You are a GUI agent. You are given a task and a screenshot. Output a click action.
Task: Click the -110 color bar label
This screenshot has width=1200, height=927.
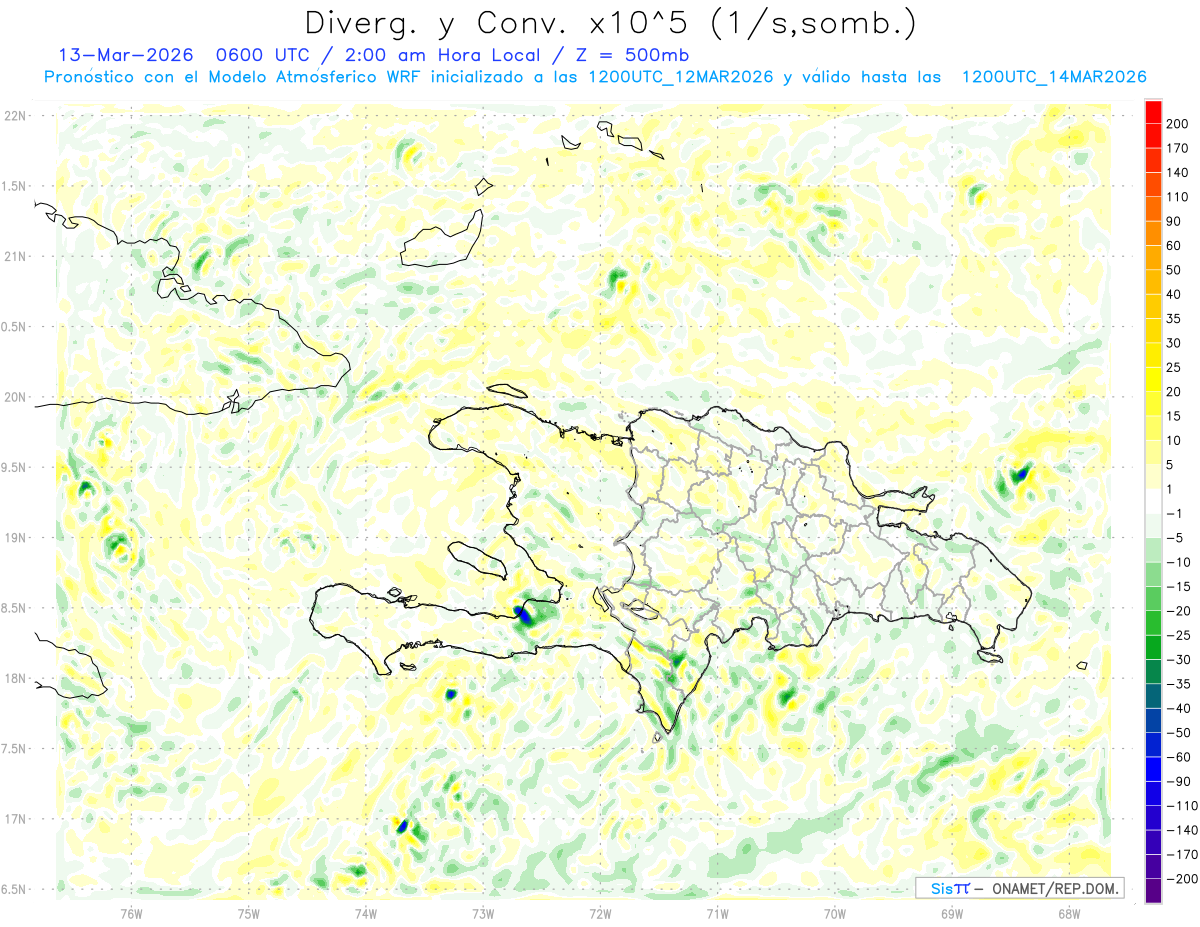(1183, 806)
